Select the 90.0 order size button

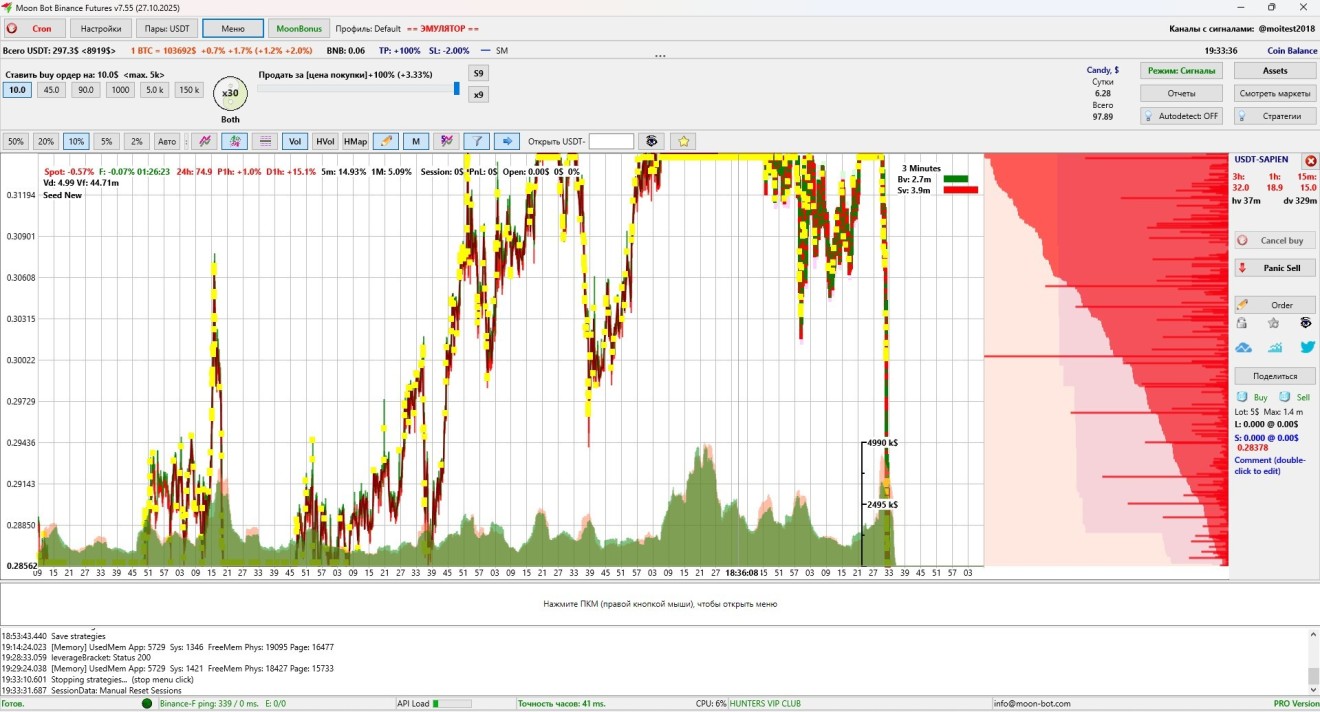[86, 90]
